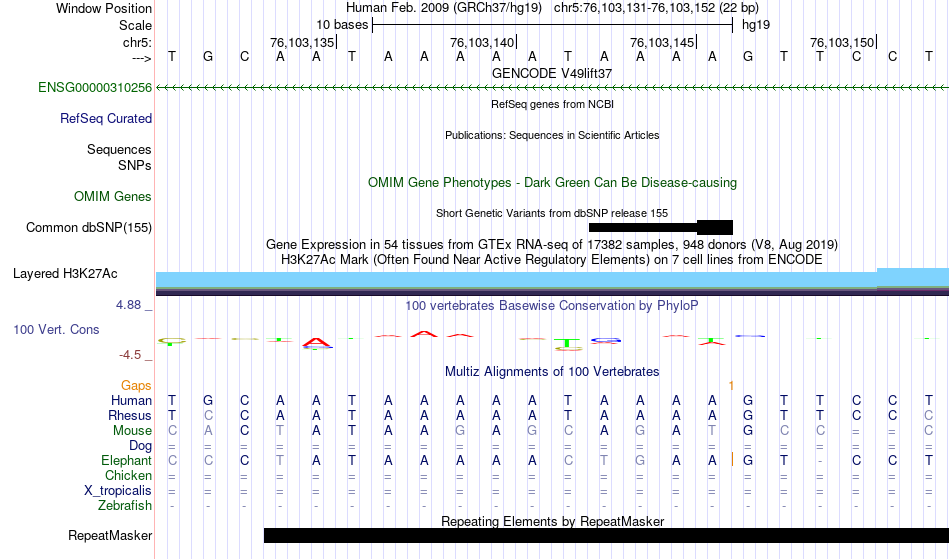Click the -4.5 conservation axis value
Viewport: 950px width, 559px height.
click(x=130, y=354)
